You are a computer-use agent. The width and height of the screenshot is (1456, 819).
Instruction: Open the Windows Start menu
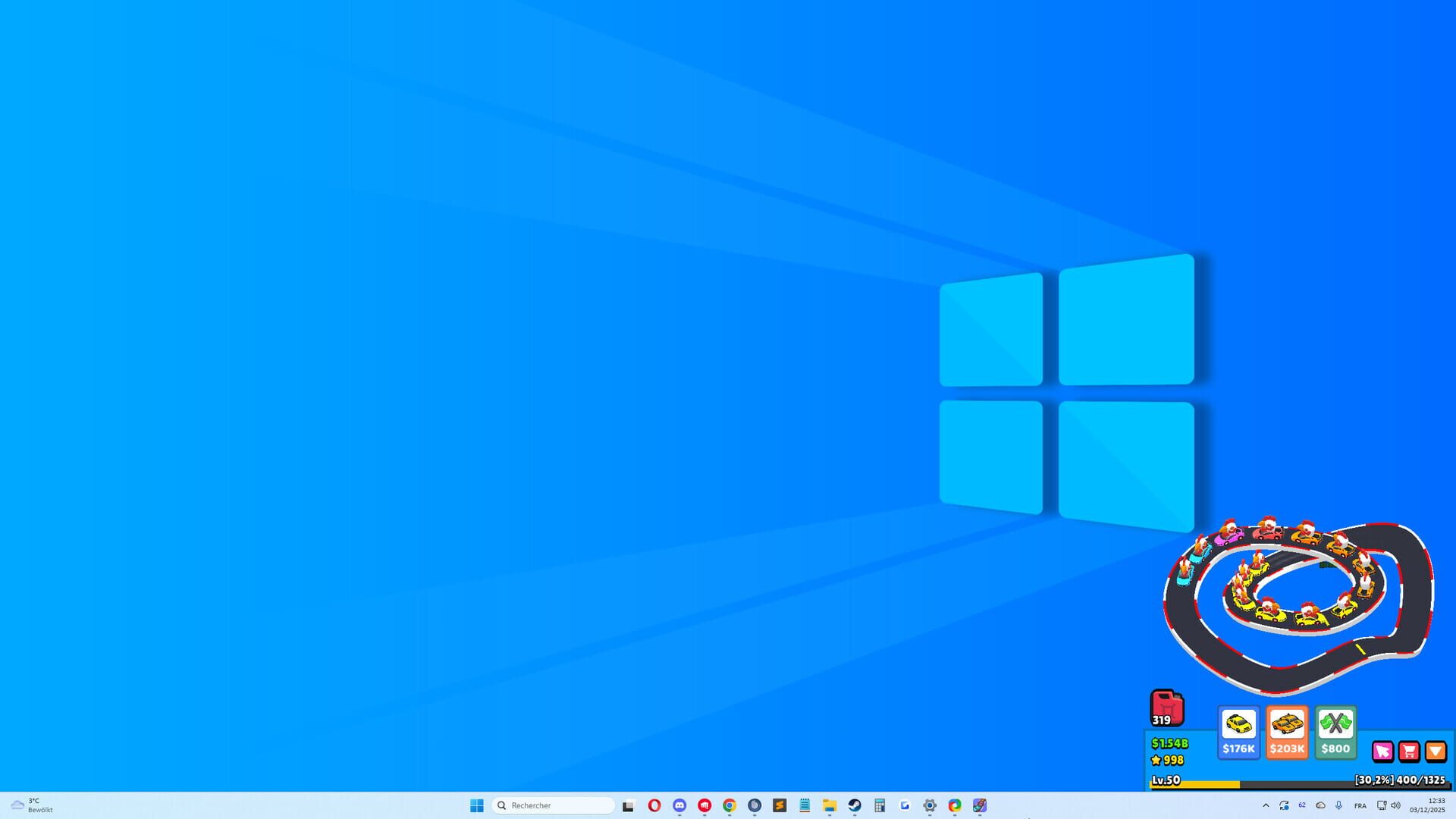[476, 805]
